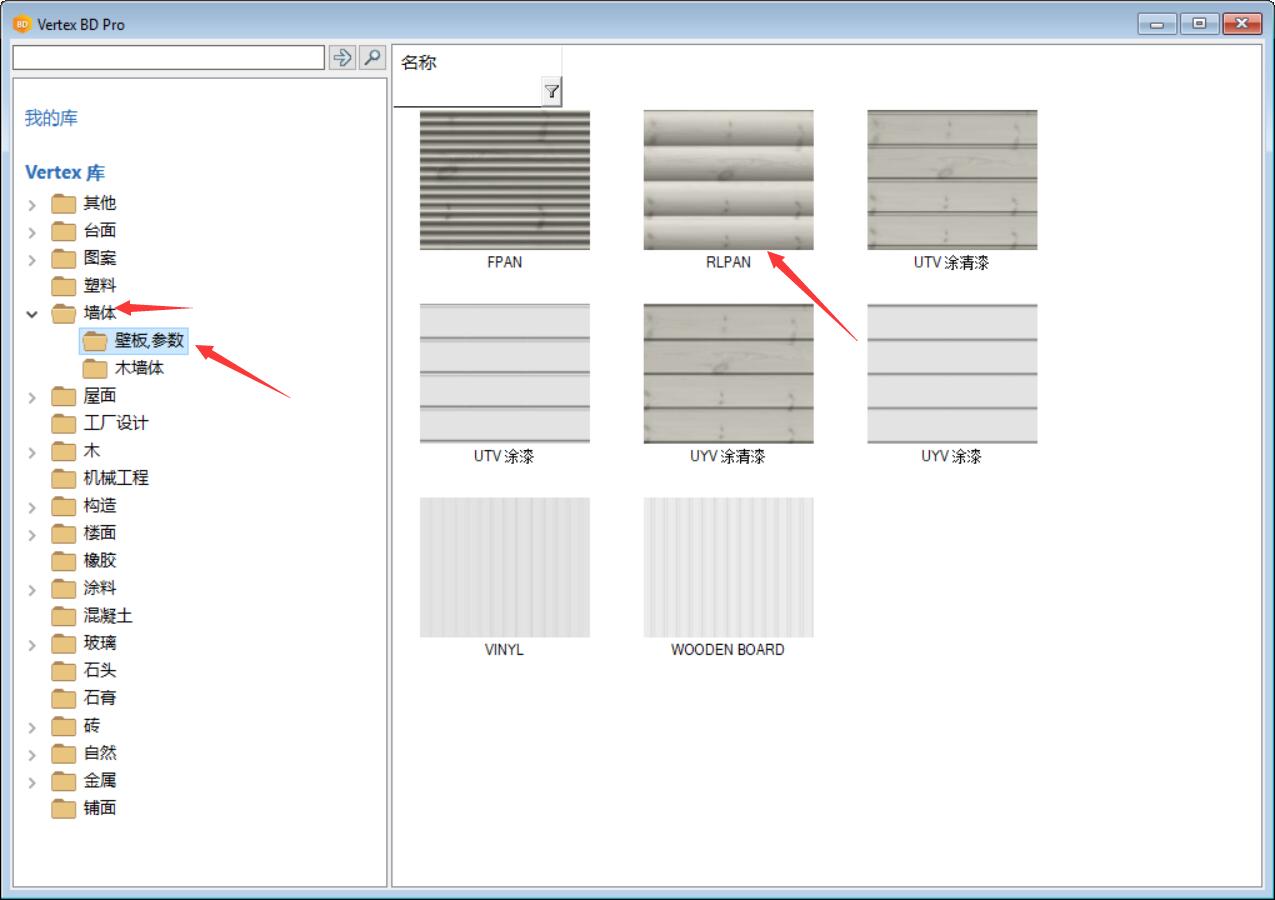
Task: Select the 工厂设计 folder icon
Action: pyautogui.click(x=64, y=424)
